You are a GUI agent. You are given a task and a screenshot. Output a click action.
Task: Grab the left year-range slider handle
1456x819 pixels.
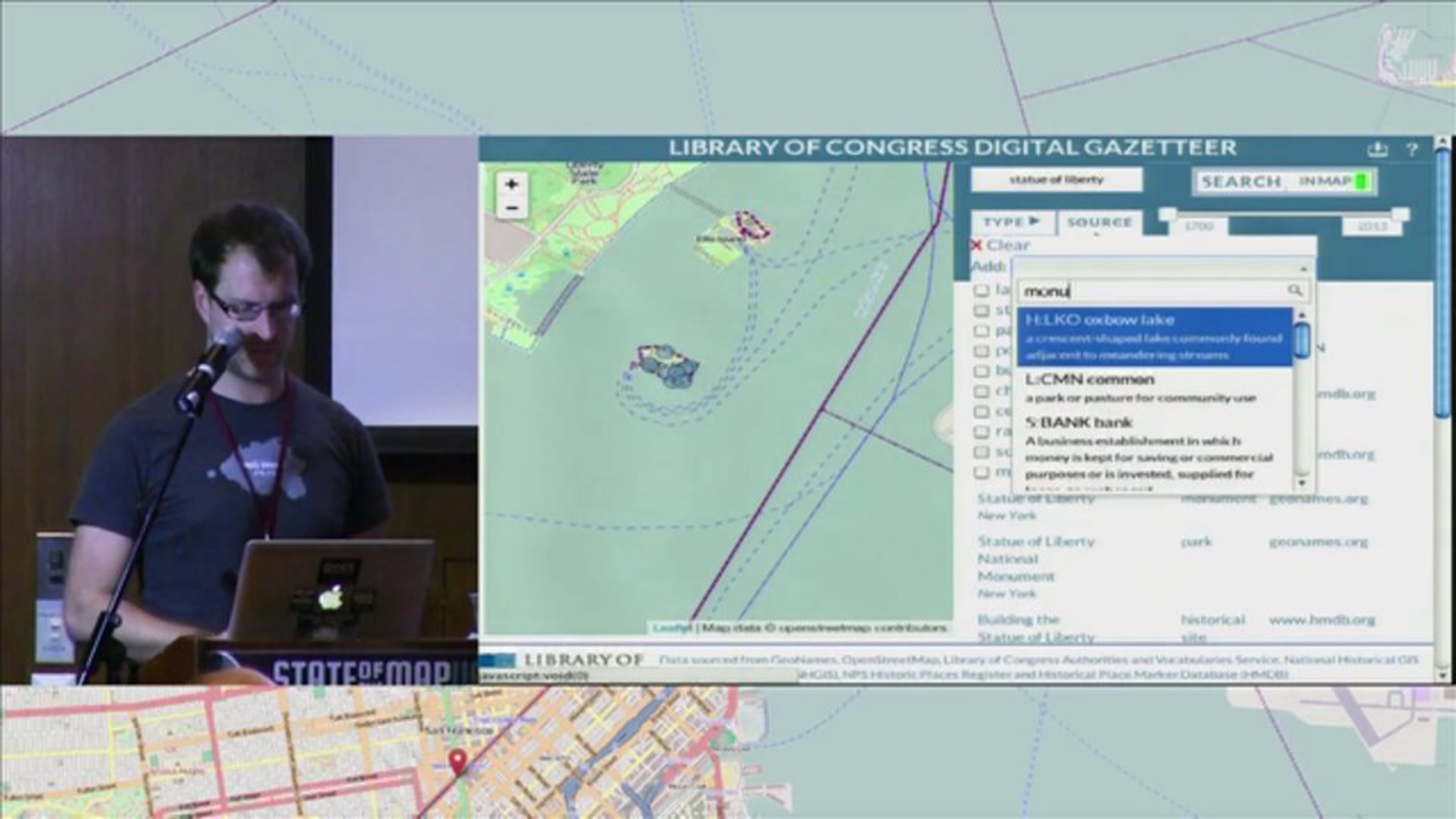coord(1168,214)
